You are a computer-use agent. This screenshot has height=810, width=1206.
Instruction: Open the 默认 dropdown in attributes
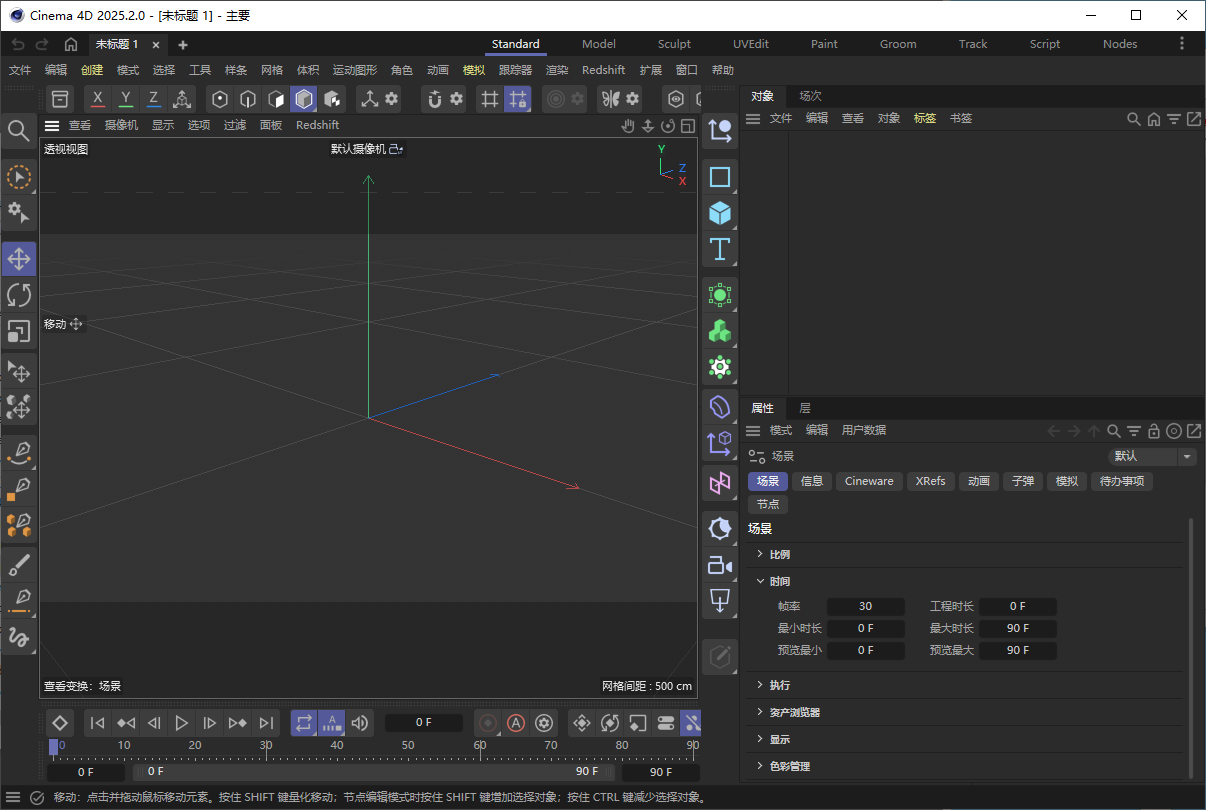tap(1153, 456)
